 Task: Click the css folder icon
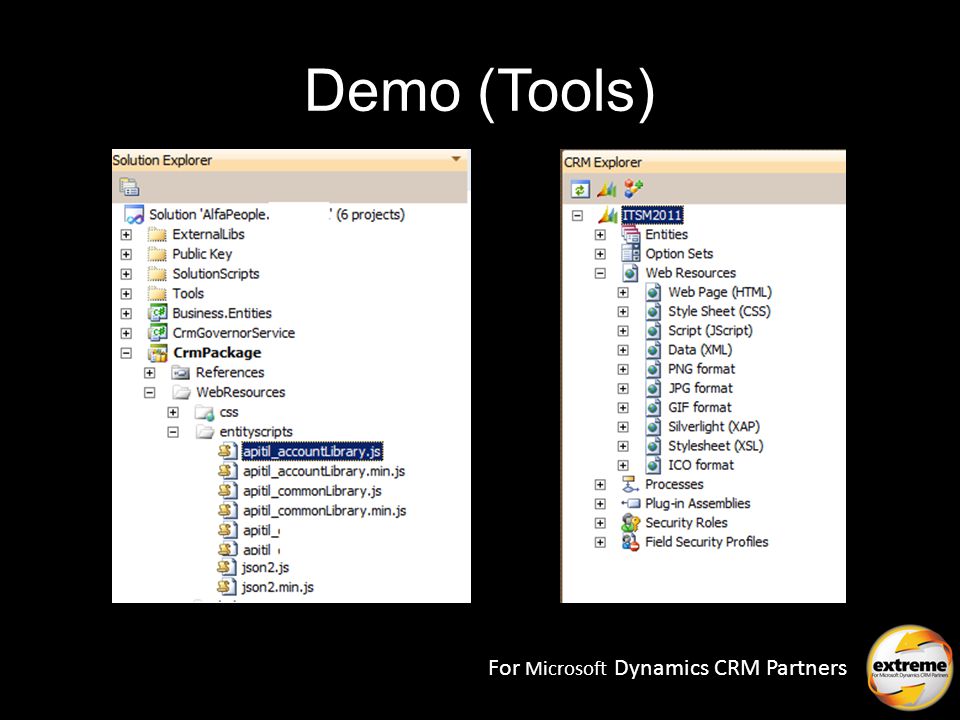204,412
